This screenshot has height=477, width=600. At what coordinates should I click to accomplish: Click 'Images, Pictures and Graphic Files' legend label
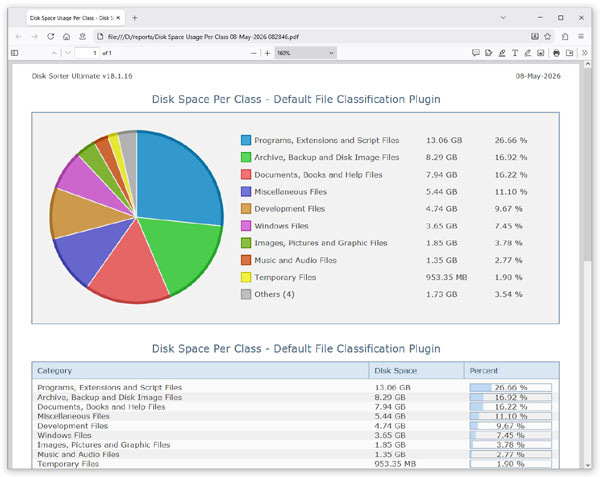[x=321, y=243]
